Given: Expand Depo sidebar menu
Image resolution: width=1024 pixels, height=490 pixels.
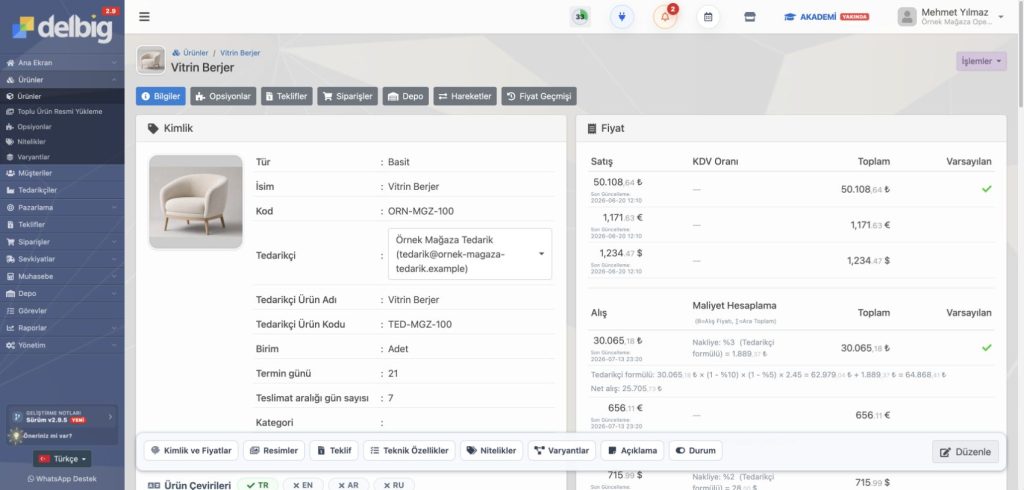Looking at the screenshot, I should pos(62,293).
